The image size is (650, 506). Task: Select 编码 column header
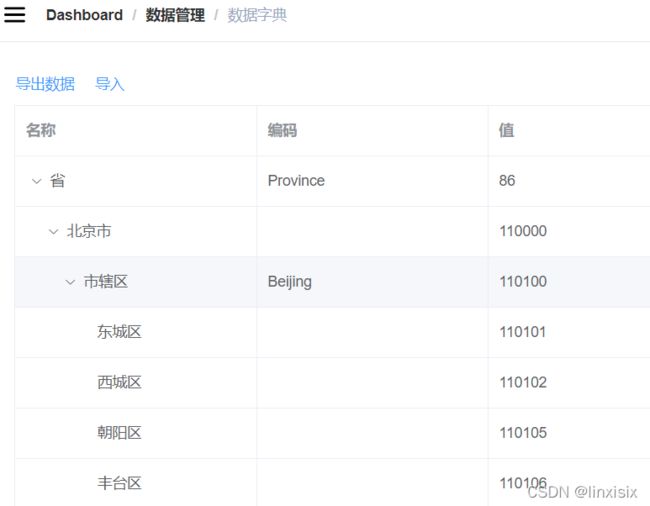click(282, 130)
